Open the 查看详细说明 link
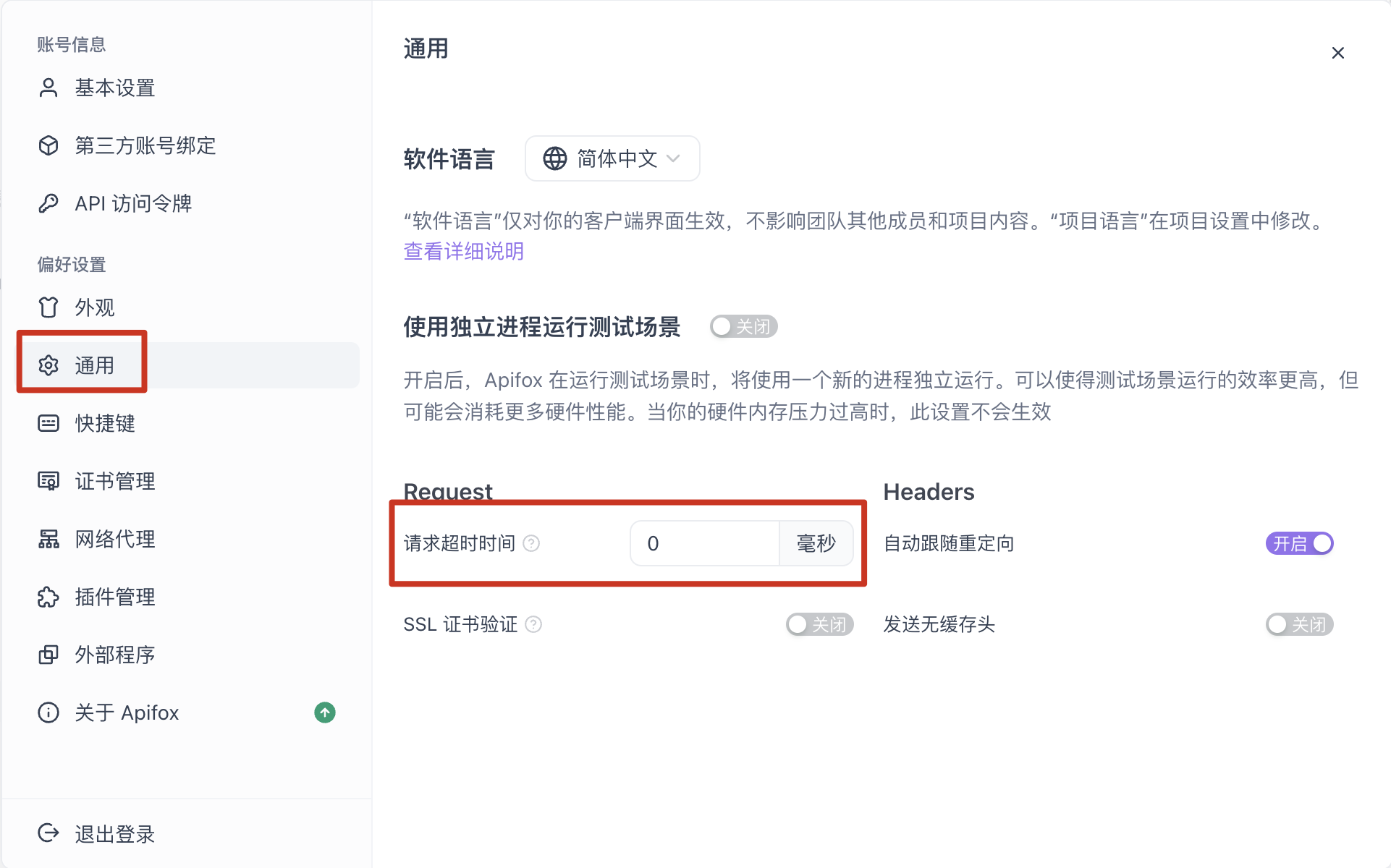The width and height of the screenshot is (1391, 868). pos(463,251)
